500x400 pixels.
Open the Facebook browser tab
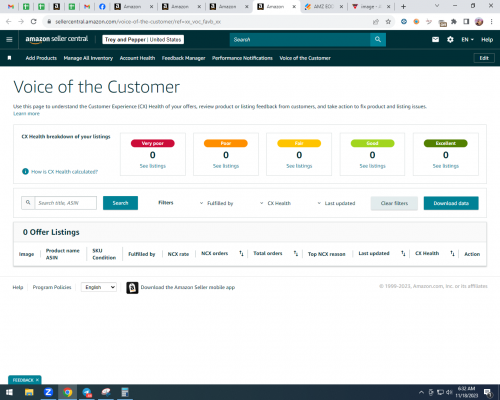(x=102, y=6)
